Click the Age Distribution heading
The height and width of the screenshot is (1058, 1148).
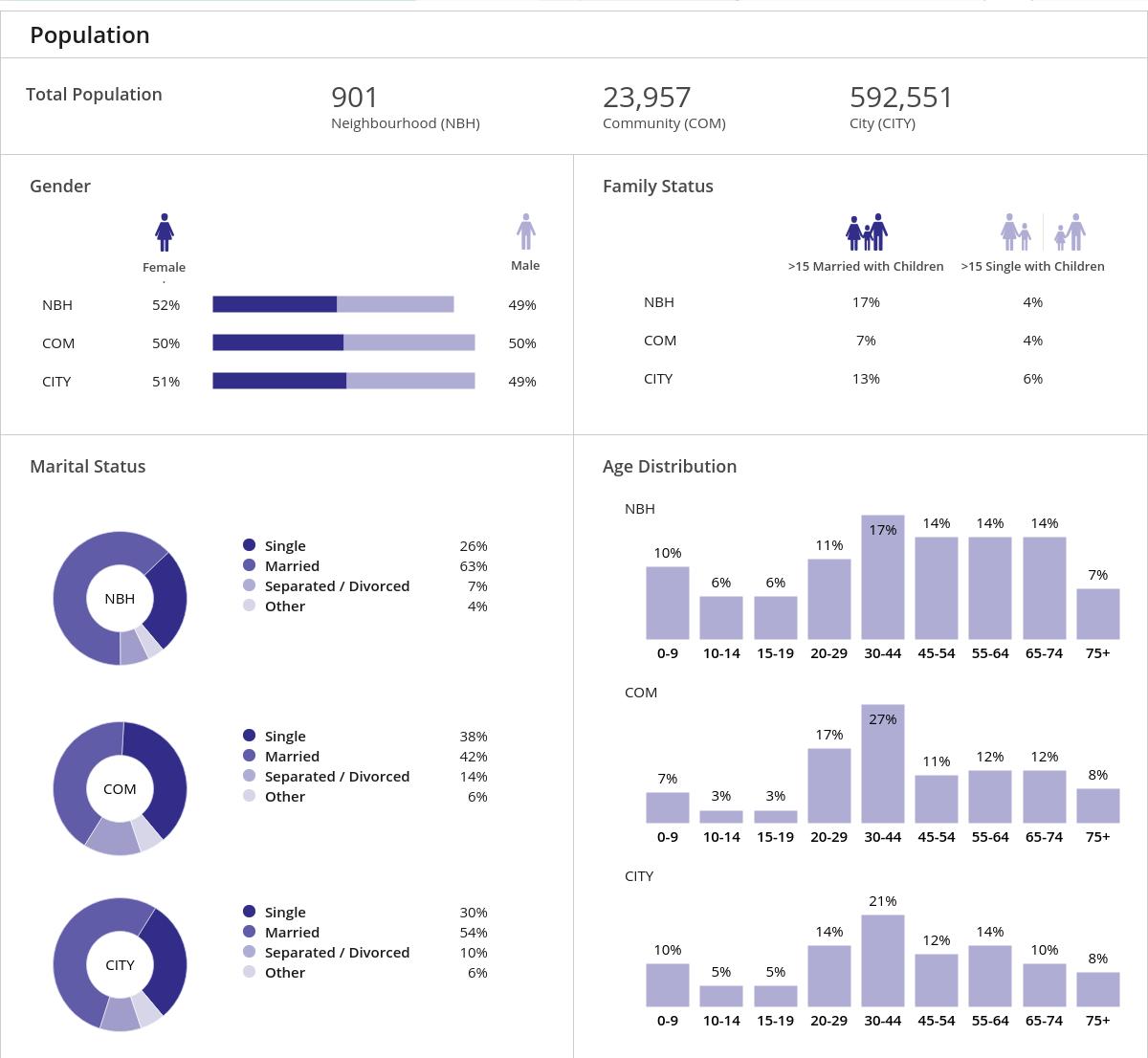tap(670, 467)
